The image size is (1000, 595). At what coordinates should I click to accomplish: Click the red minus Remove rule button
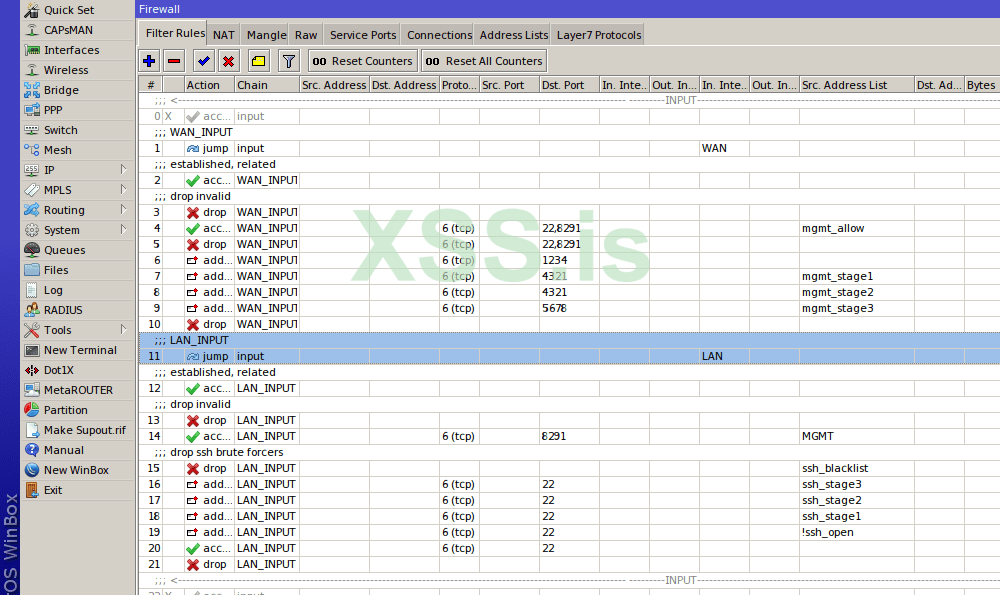click(174, 61)
